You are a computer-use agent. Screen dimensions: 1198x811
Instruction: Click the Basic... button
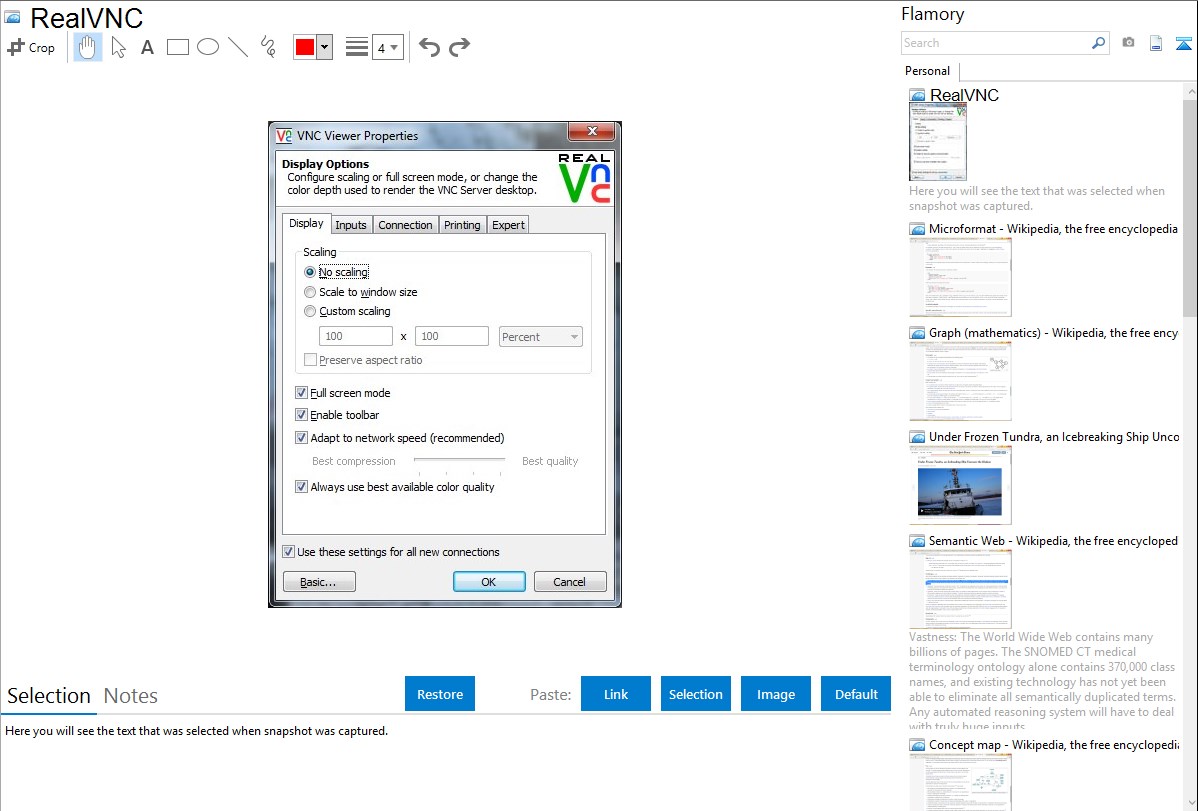tap(319, 582)
